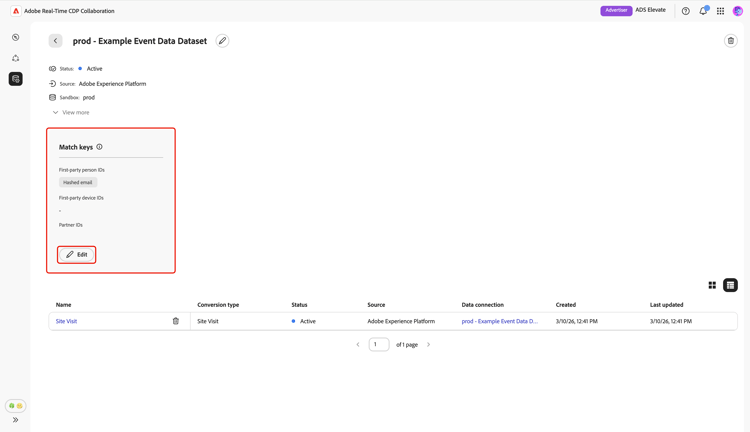Open the prod - Example Event Data connection link
Screen dimensions: 750x432
click(500, 321)
